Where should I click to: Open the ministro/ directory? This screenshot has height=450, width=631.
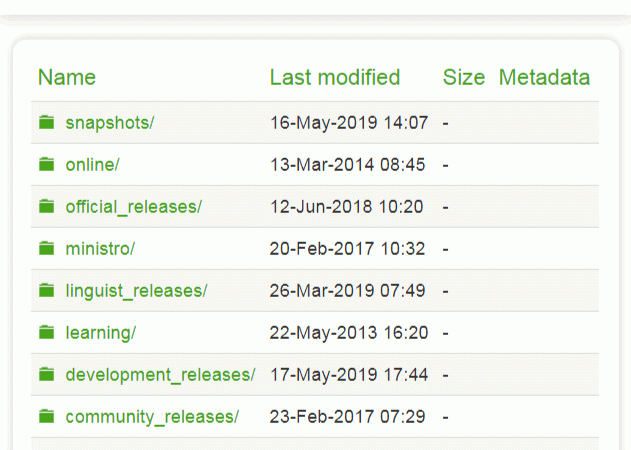tap(100, 249)
